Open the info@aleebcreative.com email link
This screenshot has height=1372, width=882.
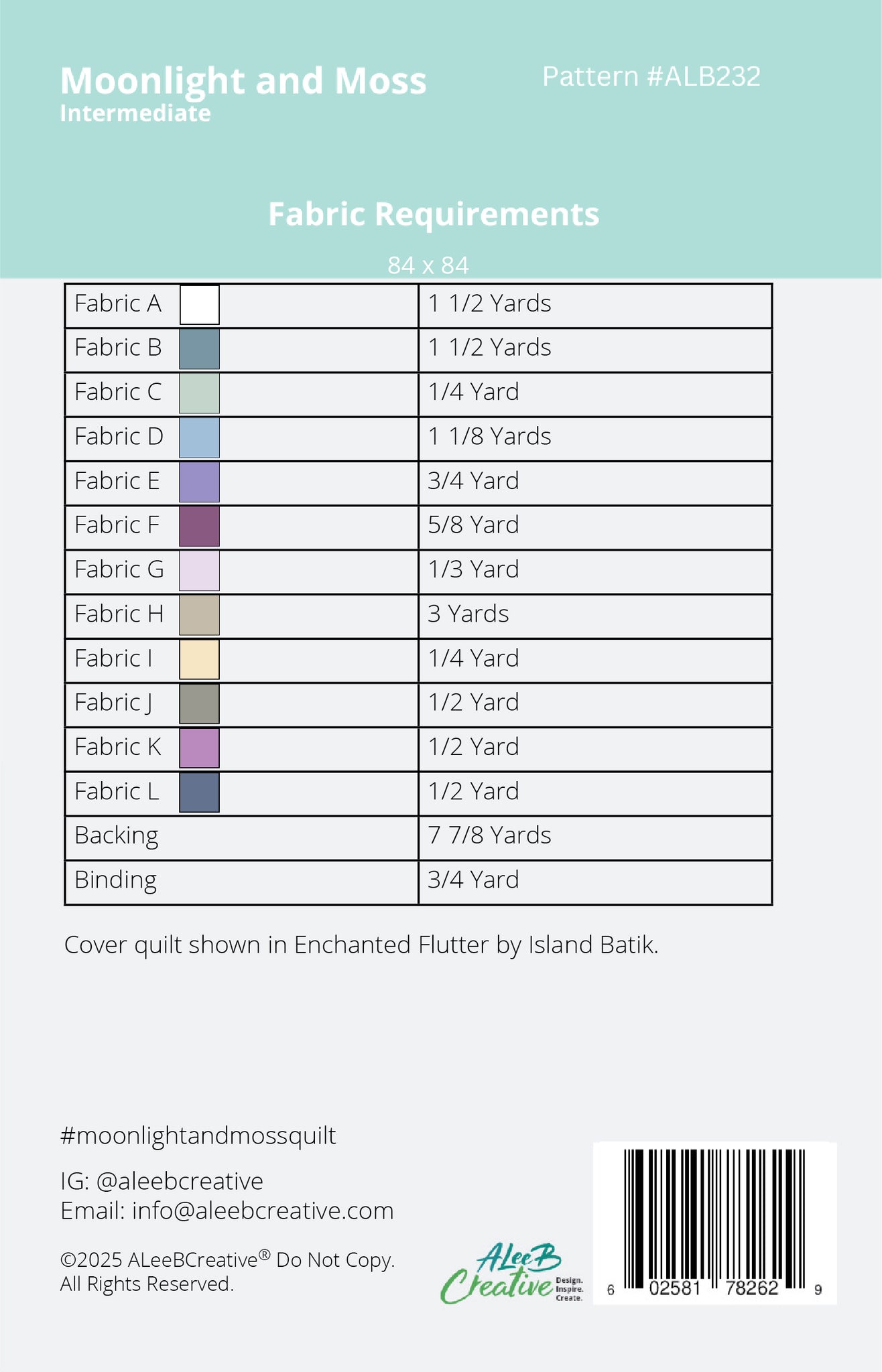coord(263,1211)
